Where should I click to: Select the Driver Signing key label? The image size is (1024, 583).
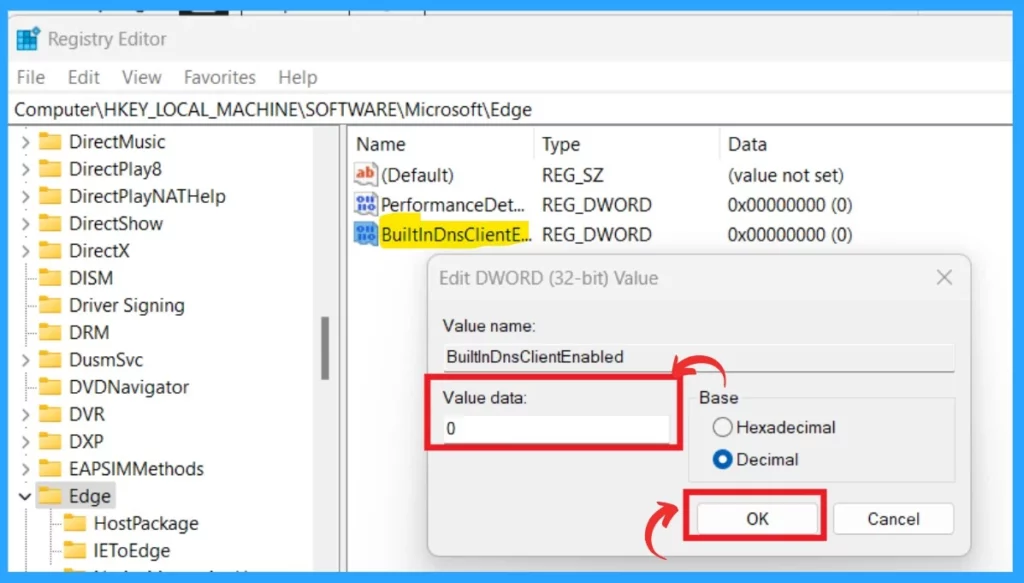coord(127,305)
